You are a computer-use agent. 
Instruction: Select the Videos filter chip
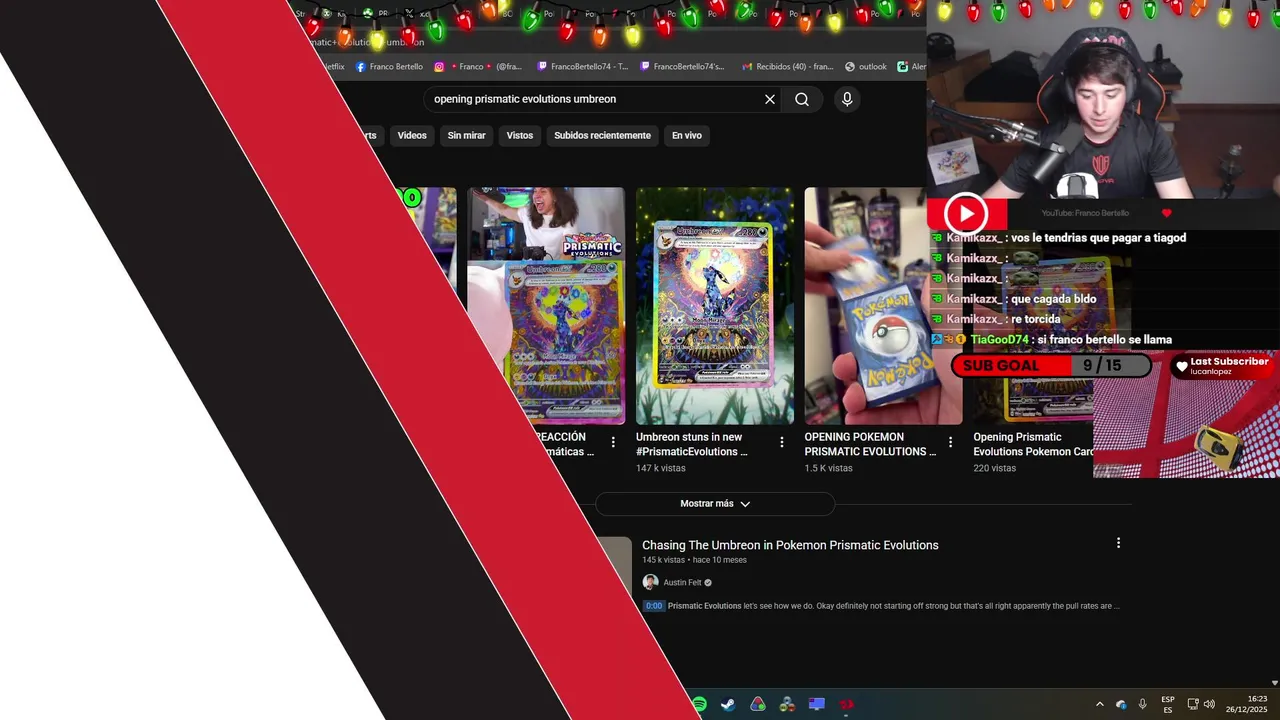pos(412,135)
